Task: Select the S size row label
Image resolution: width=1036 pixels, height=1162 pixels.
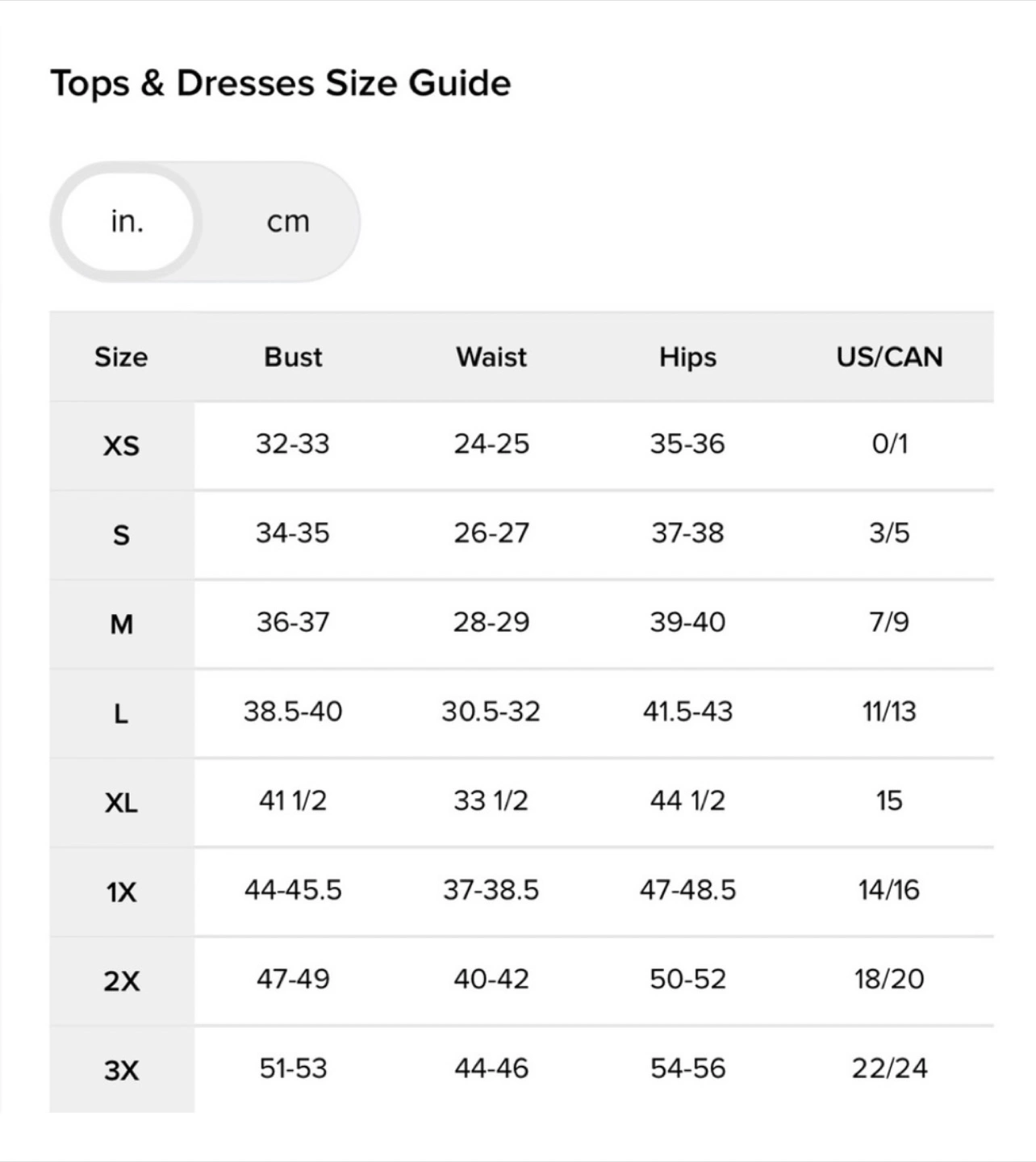Action: tap(121, 535)
